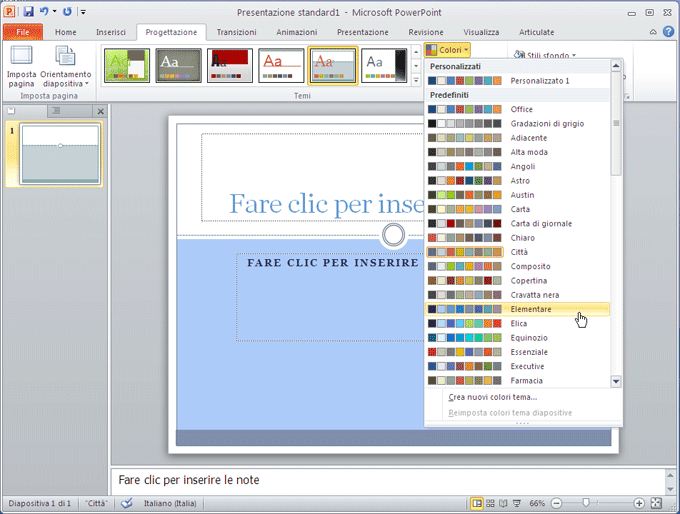Click the color list scroll-down arrow

pyautogui.click(x=616, y=382)
